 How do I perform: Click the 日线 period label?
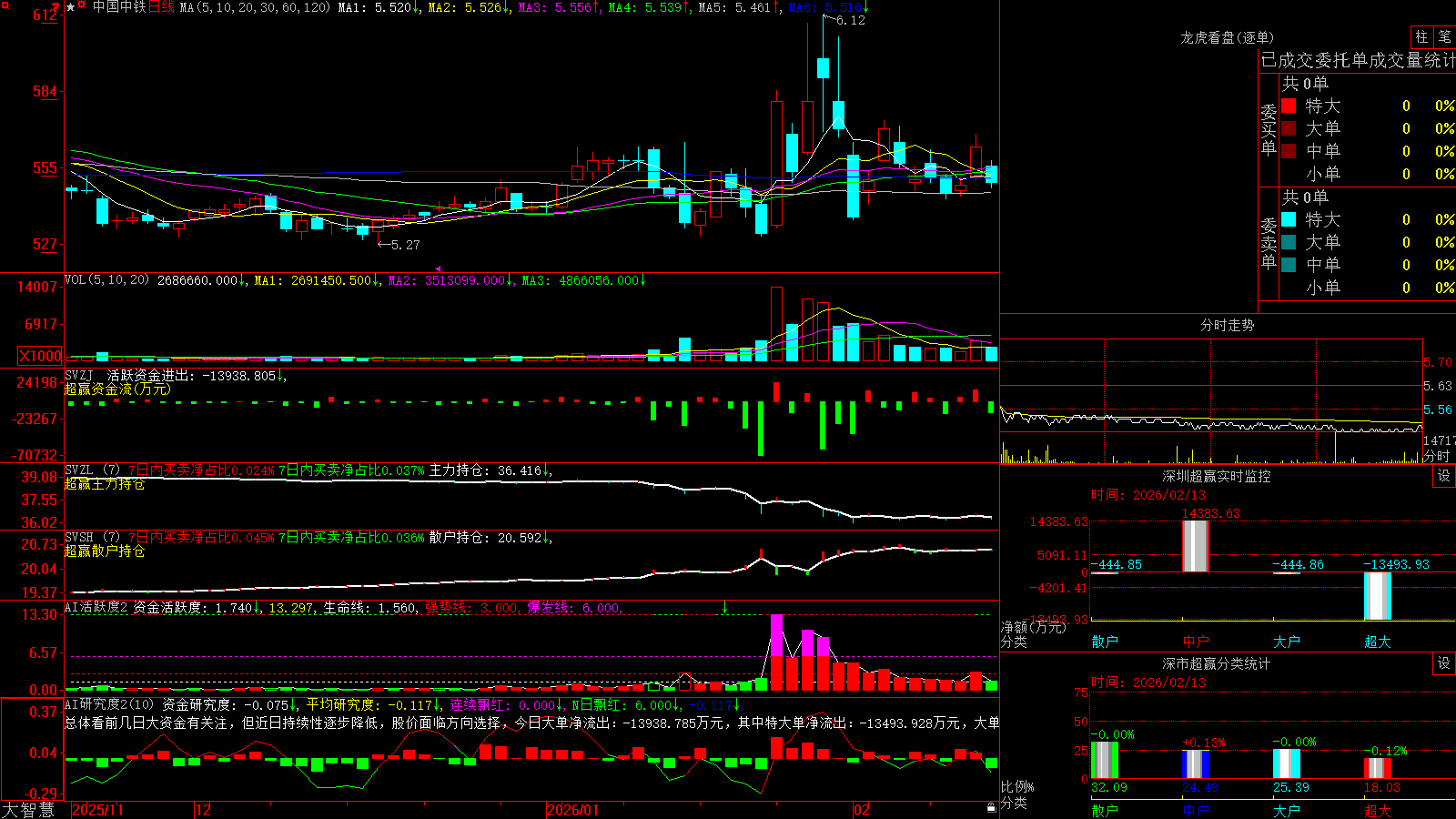[x=161, y=7]
